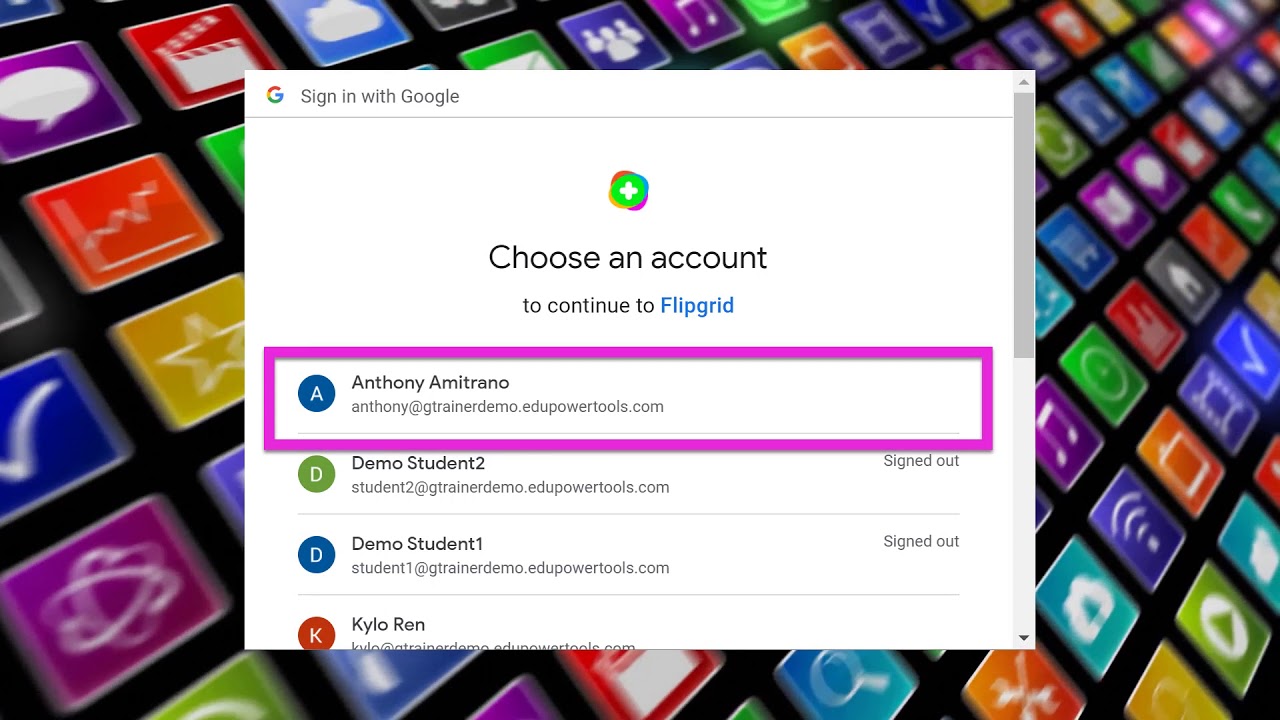Click the 'Sign in with Google' title text

click(380, 96)
